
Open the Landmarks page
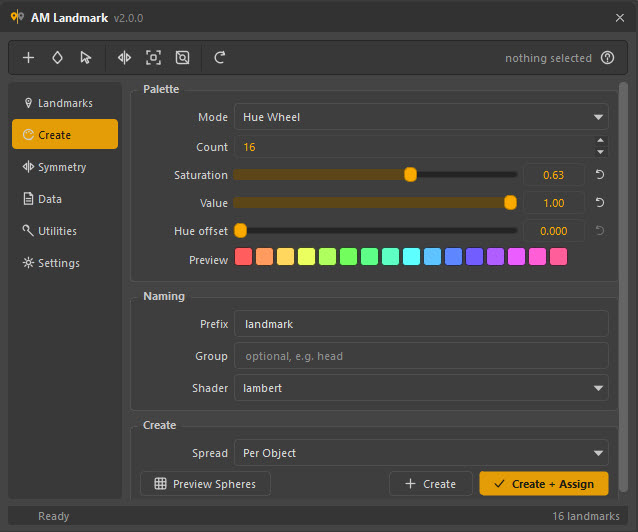(x=65, y=103)
